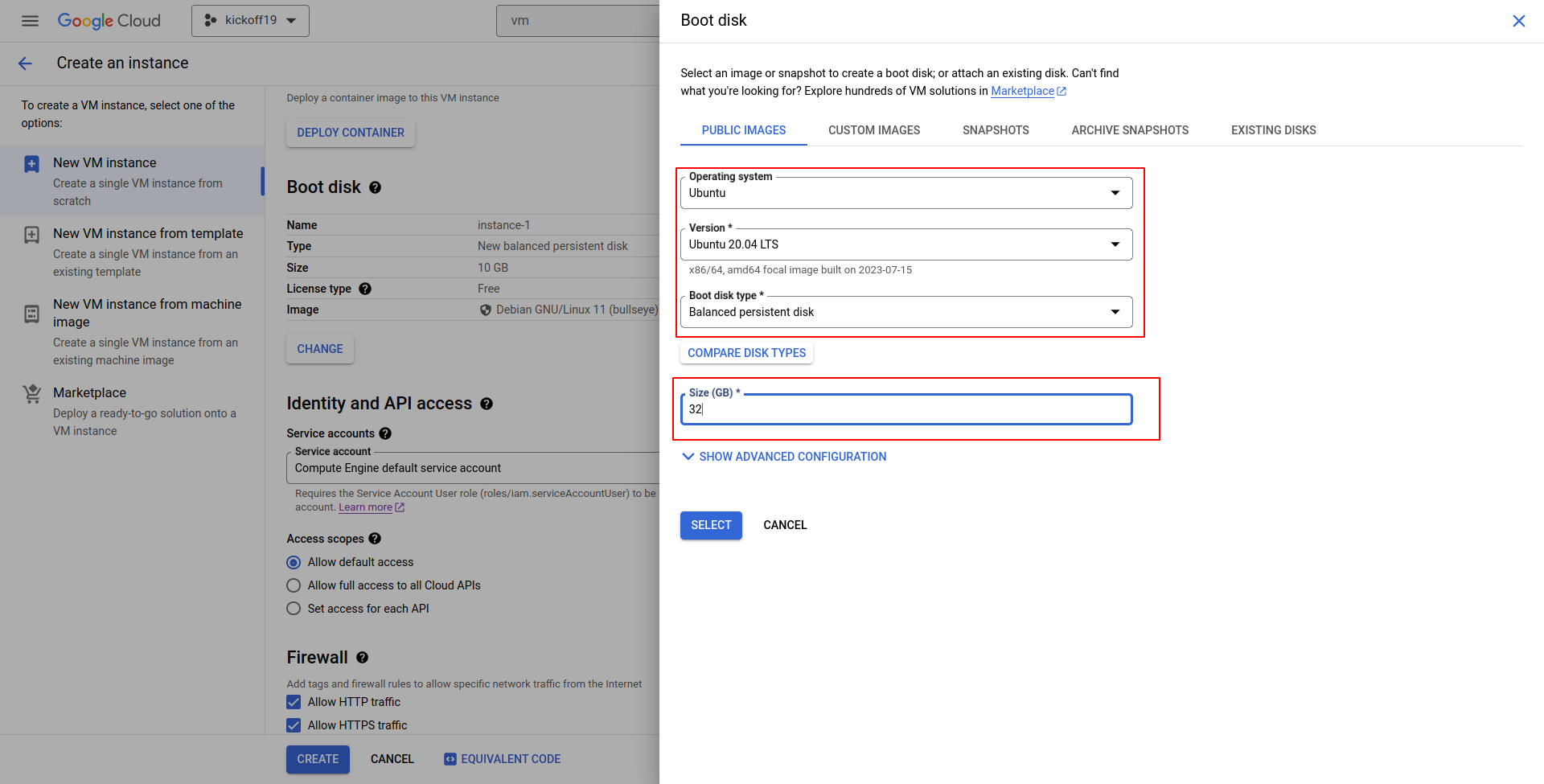Click the Create instance button
Viewport: 1544px width, 784px height.
click(318, 759)
